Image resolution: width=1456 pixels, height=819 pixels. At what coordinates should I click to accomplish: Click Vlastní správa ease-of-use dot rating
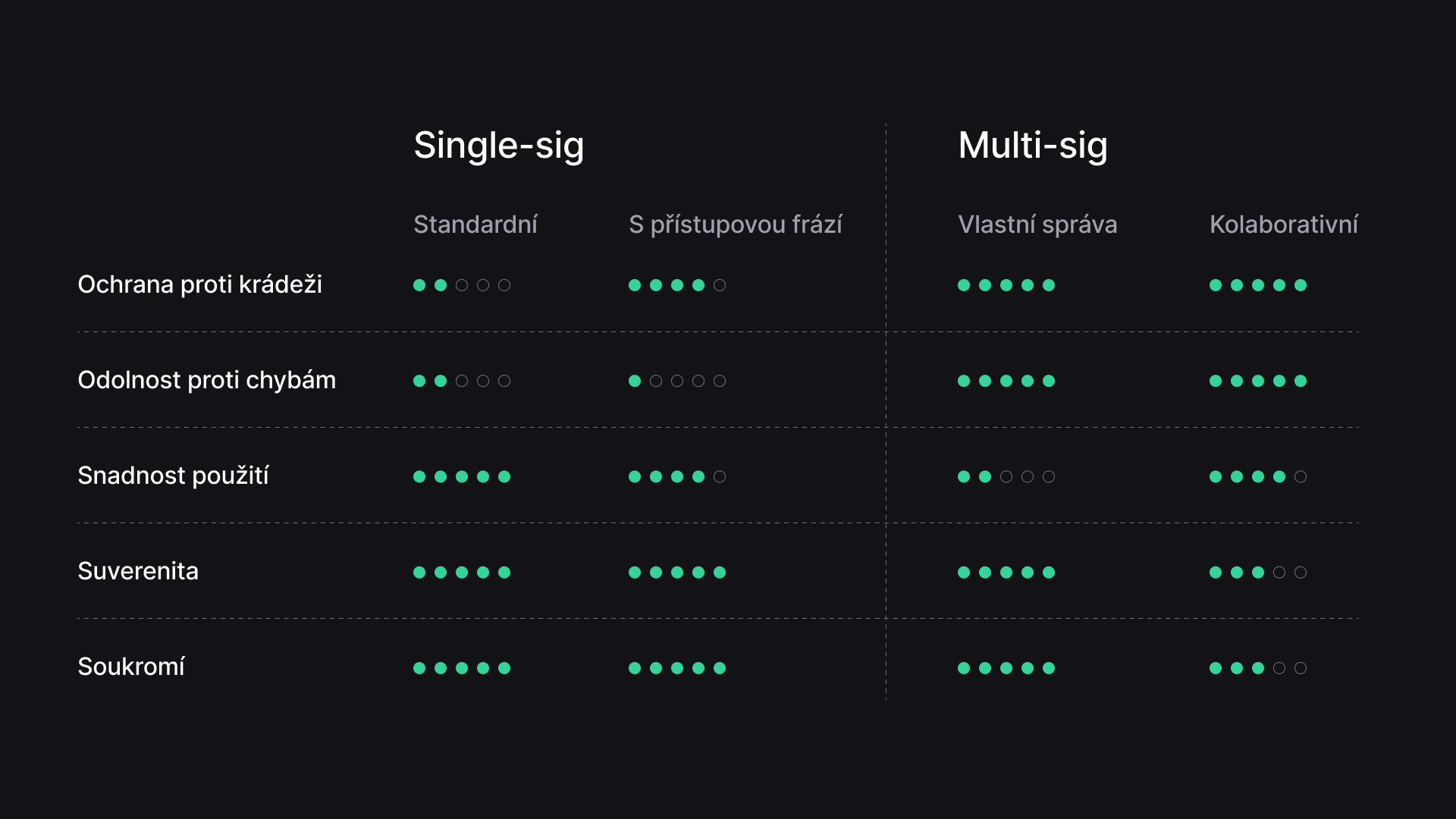coord(1006,476)
